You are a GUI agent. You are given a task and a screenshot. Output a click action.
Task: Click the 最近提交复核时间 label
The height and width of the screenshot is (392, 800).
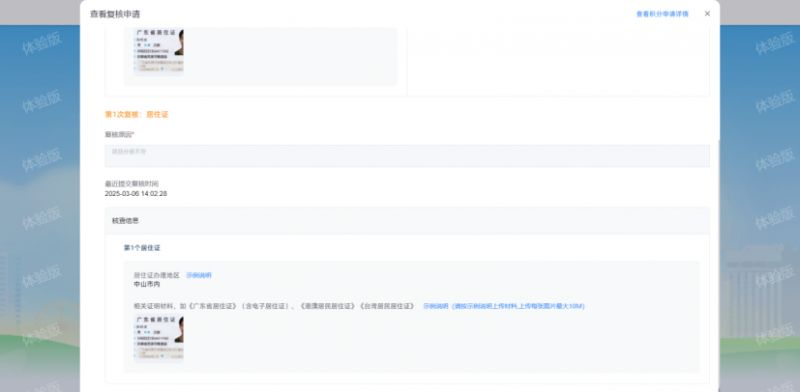pos(132,183)
